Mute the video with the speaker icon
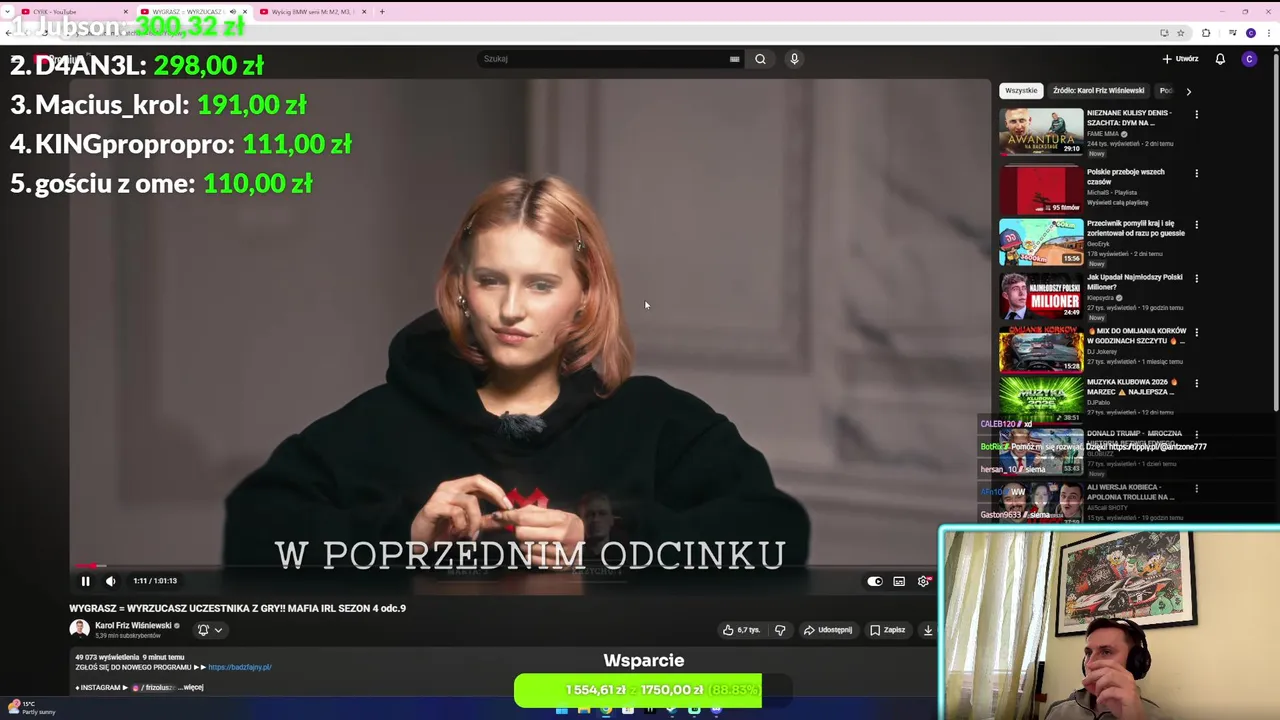 coord(111,581)
